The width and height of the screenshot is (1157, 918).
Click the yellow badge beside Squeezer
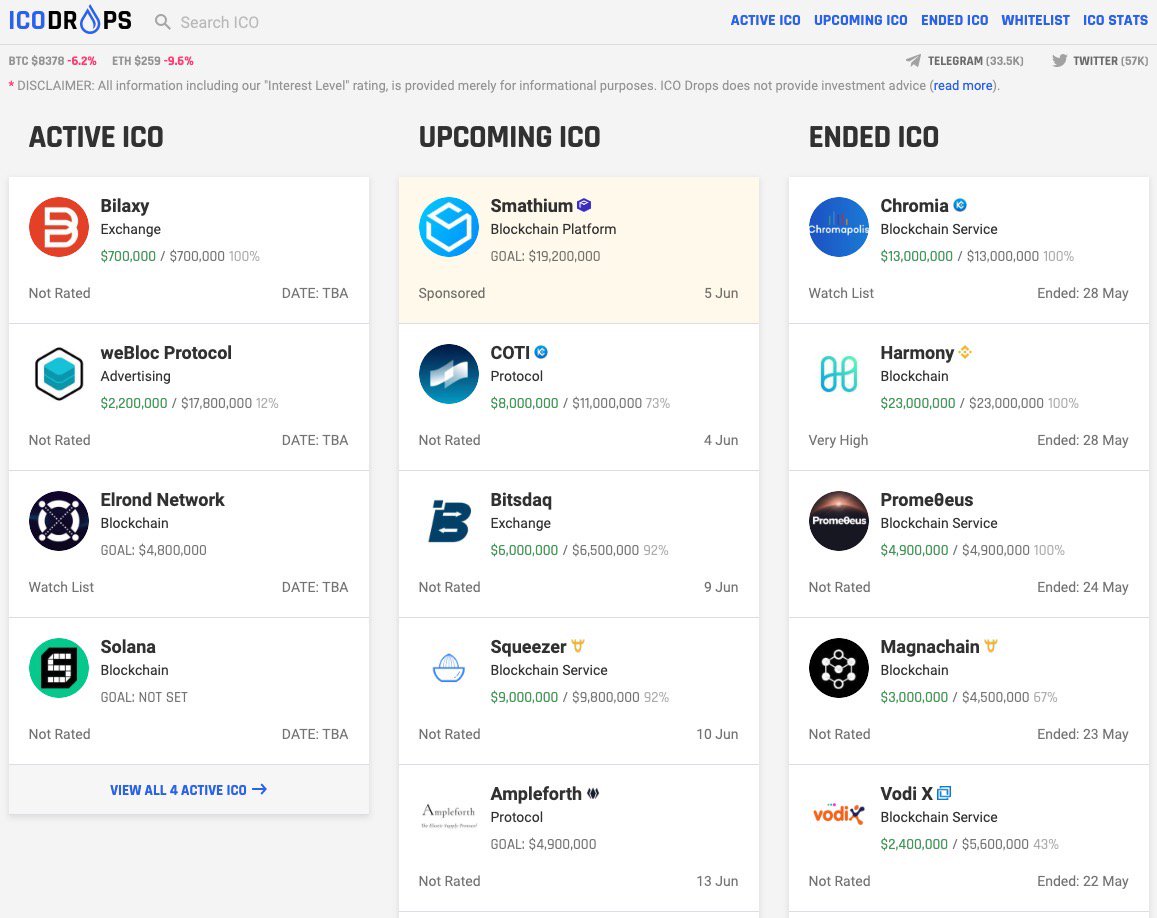[578, 646]
